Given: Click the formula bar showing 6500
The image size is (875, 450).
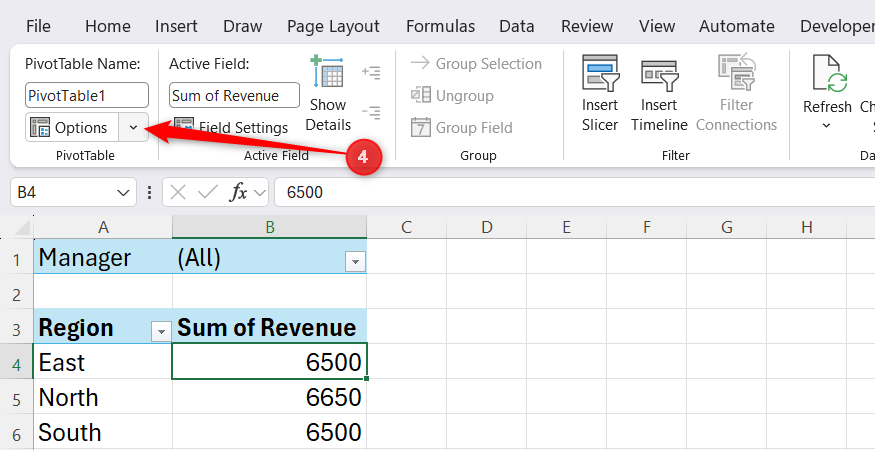Looking at the screenshot, I should coord(574,193).
